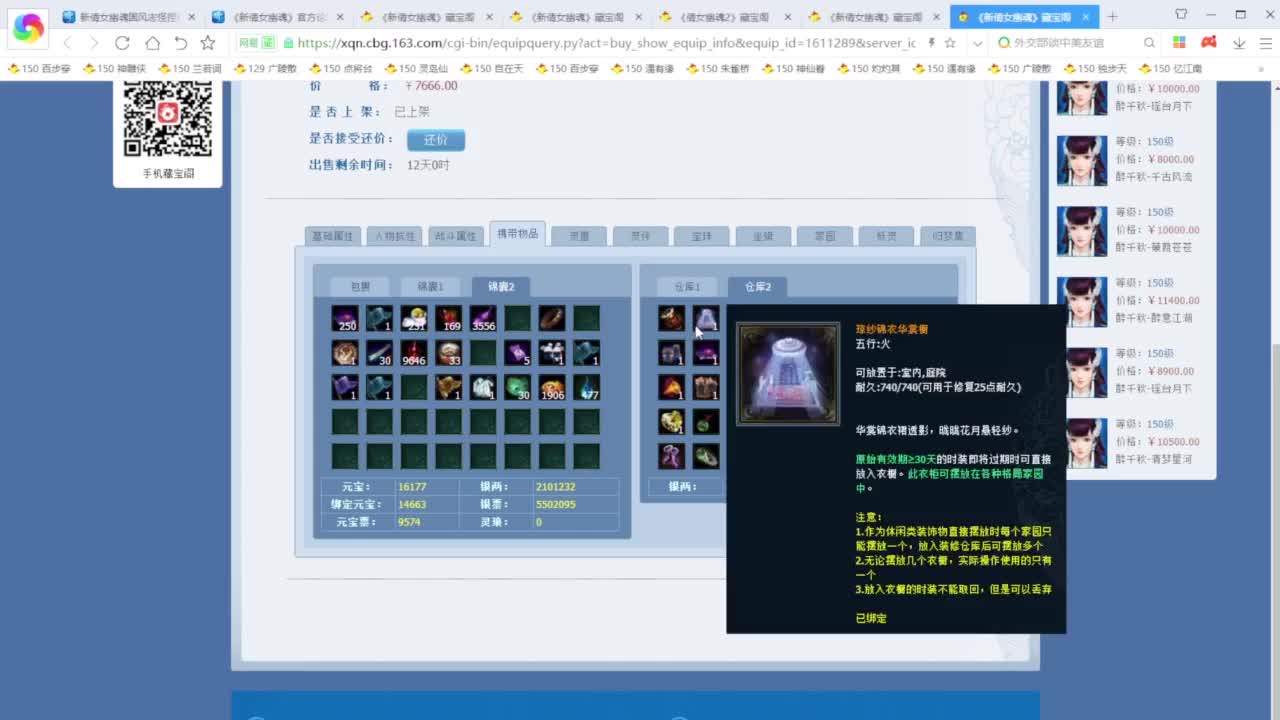Open the 150 兰若词 bookmark
Image resolution: width=1280 pixels, height=720 pixels.
[190, 68]
